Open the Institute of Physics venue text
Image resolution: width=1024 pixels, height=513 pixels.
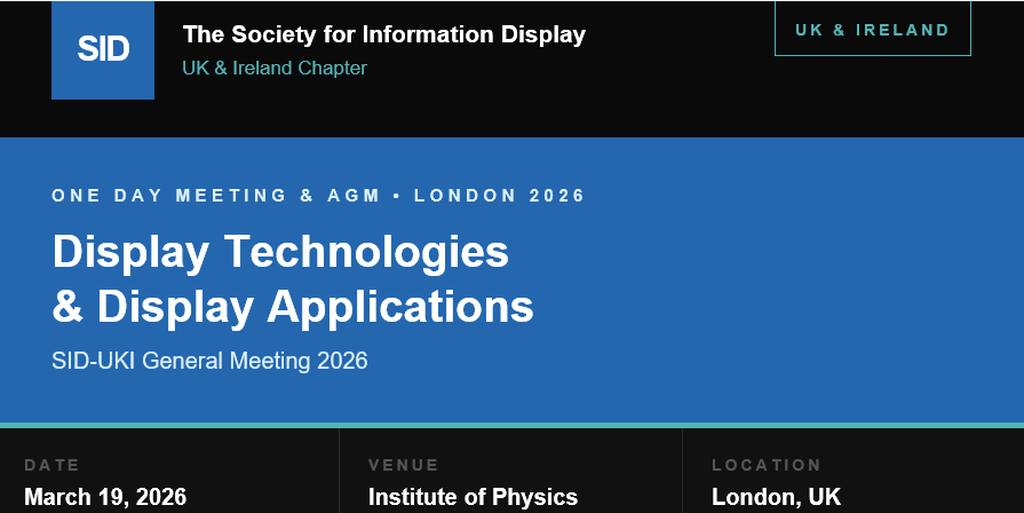[473, 497]
